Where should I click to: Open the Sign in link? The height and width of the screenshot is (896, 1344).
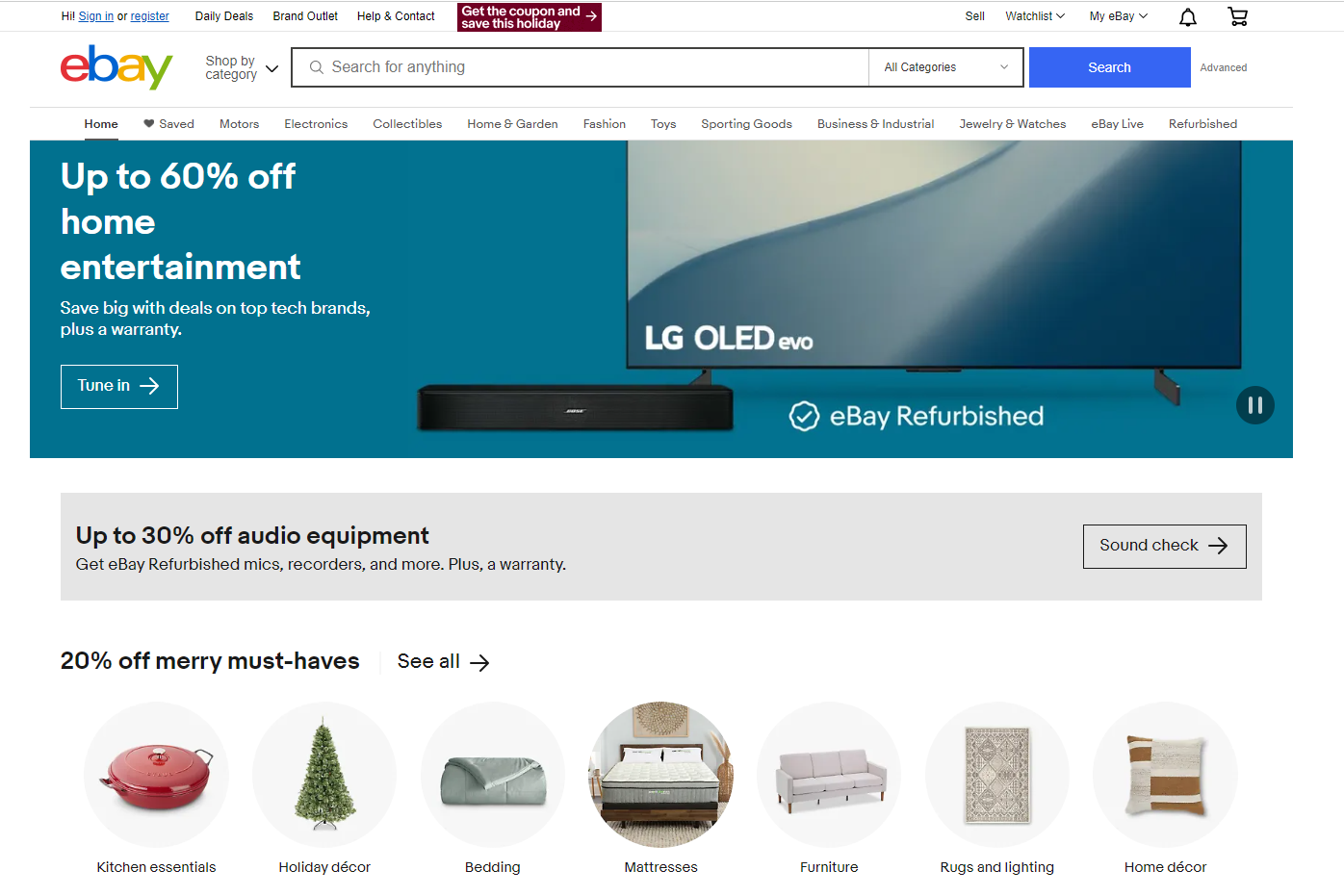coord(96,16)
